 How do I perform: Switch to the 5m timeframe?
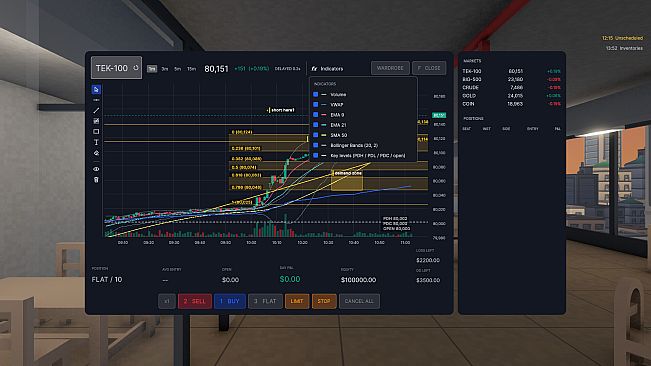tap(178, 69)
